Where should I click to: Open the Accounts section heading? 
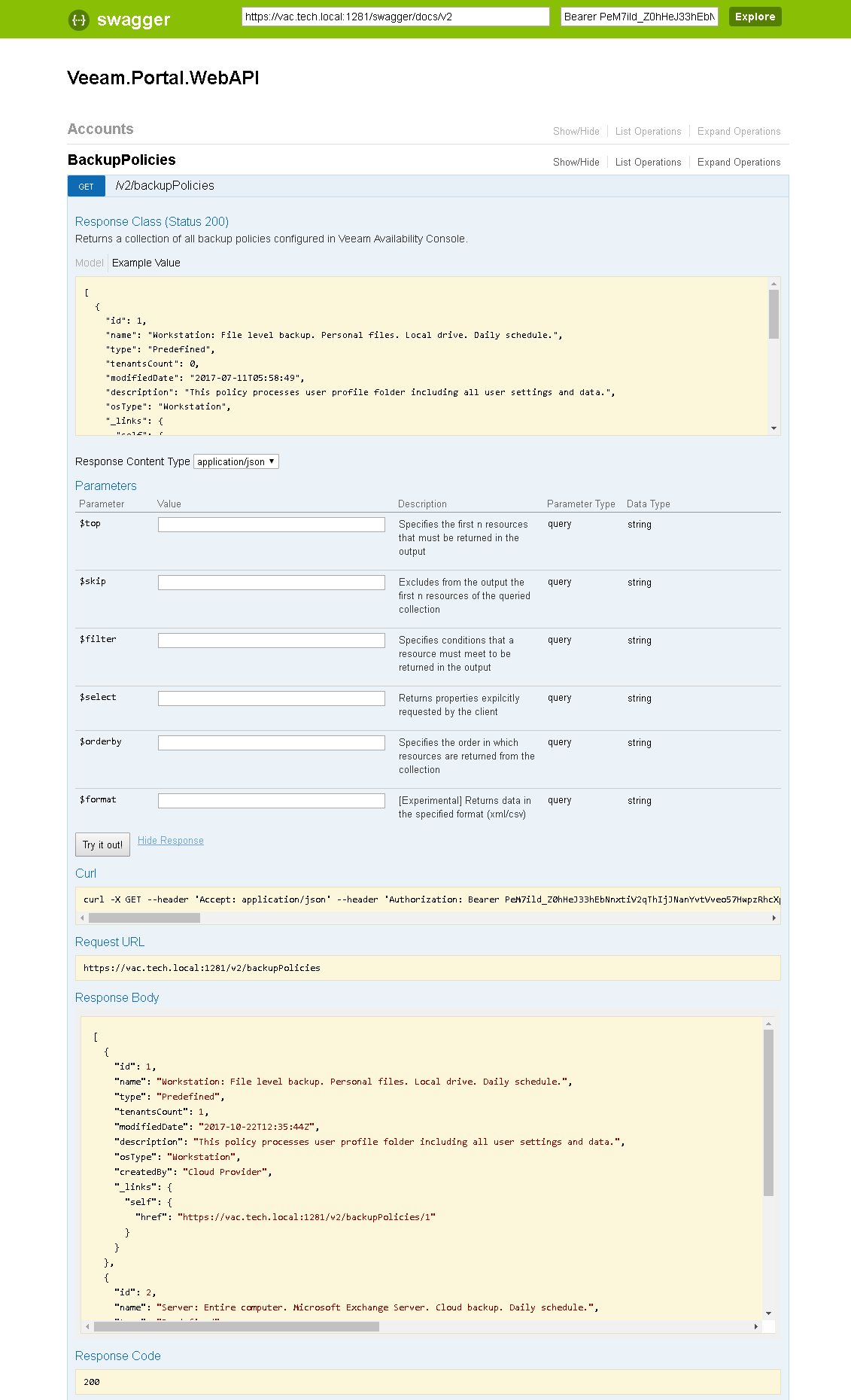pos(101,129)
